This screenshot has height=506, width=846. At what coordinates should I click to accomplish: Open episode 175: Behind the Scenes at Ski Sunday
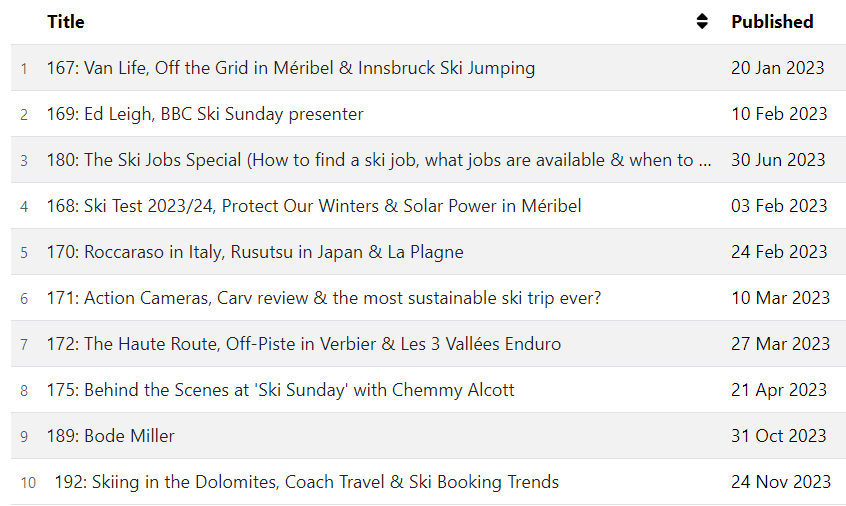[280, 390]
